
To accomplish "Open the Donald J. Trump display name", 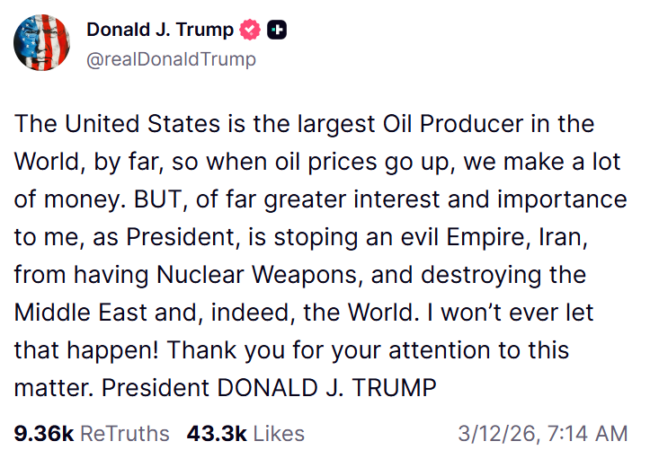I will coord(158,30).
